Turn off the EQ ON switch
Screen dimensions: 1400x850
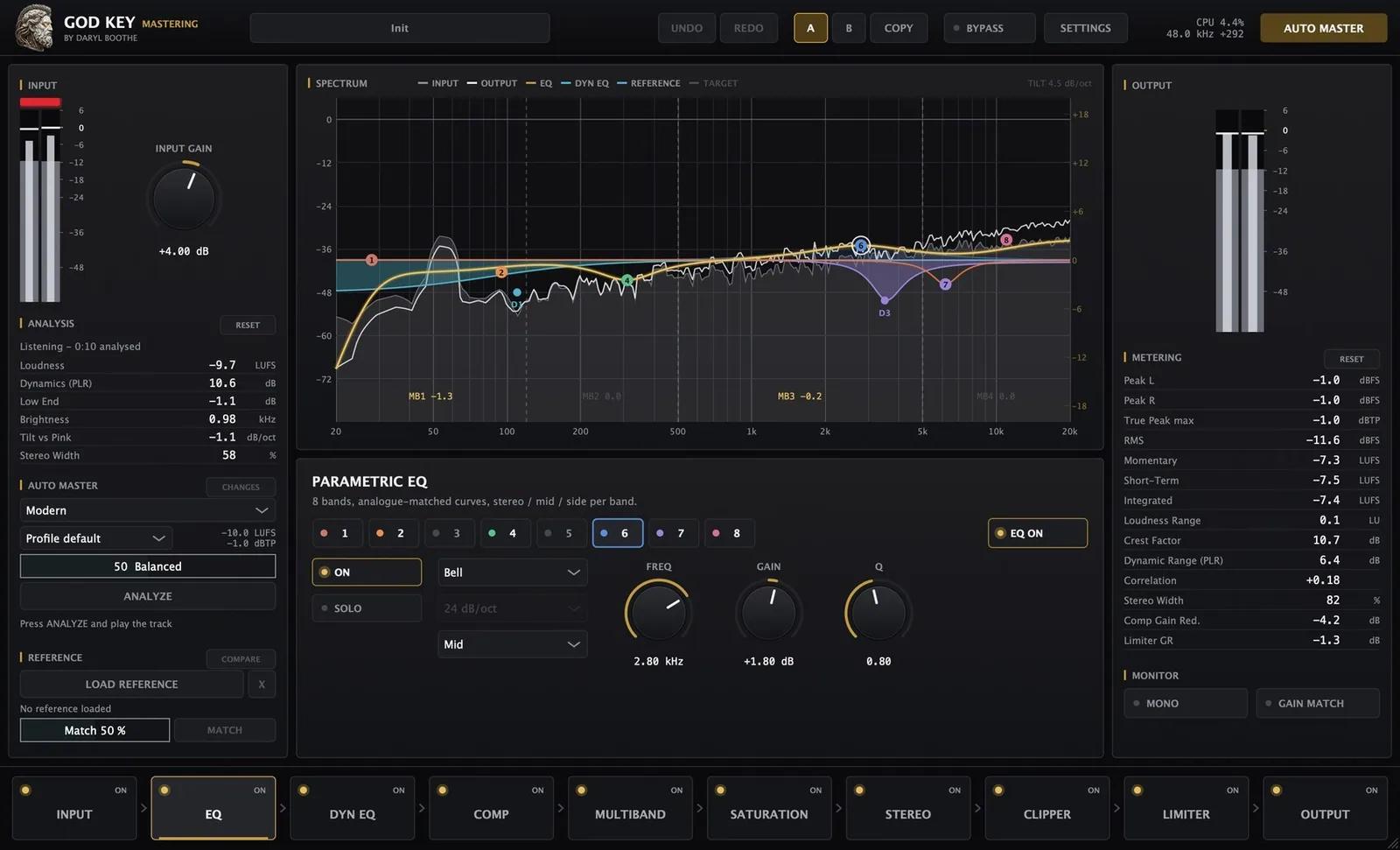coord(1038,533)
